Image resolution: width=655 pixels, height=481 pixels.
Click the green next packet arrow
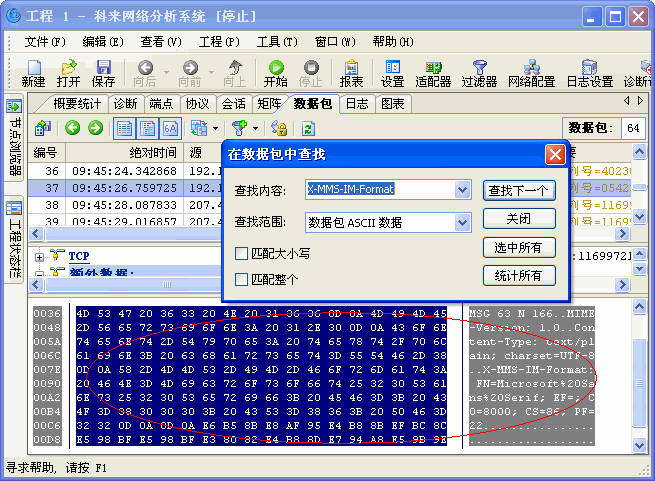tap(96, 128)
